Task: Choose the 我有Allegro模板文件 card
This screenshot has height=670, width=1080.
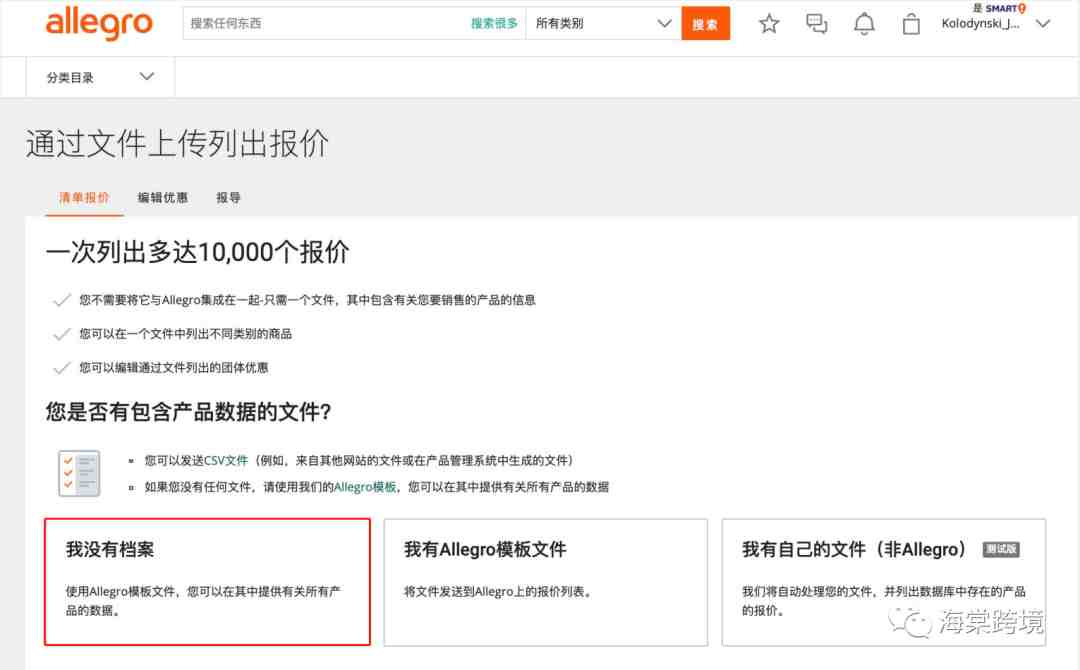Action: click(x=546, y=582)
